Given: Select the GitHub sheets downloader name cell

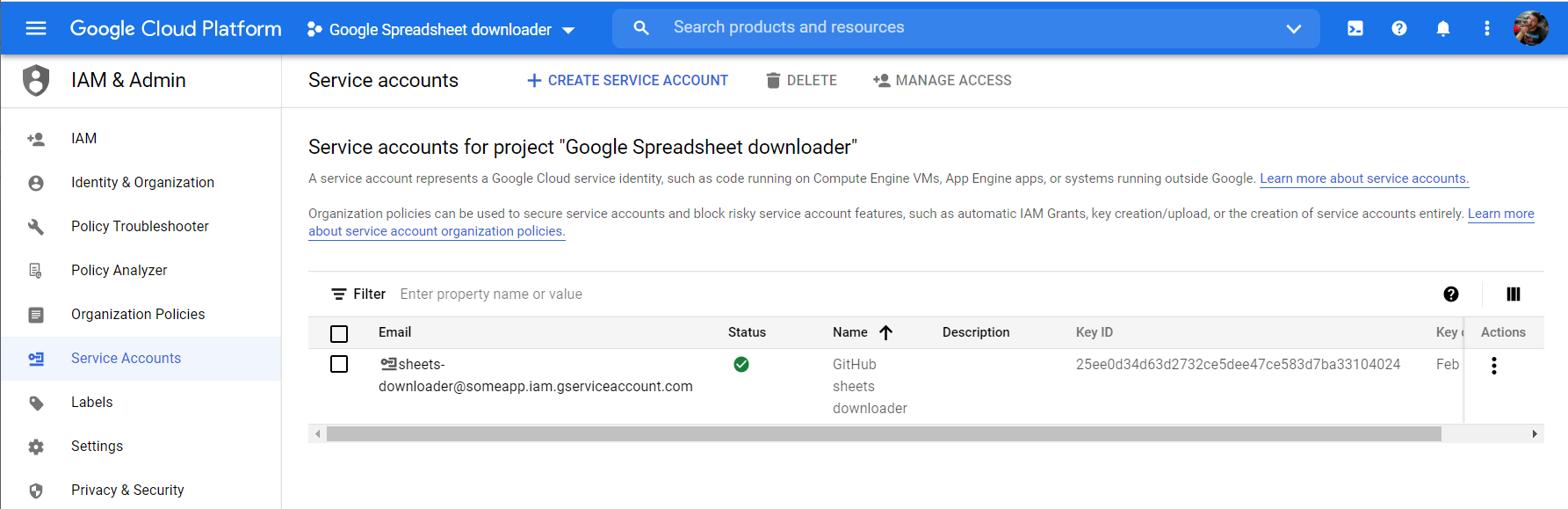Looking at the screenshot, I should 870,386.
